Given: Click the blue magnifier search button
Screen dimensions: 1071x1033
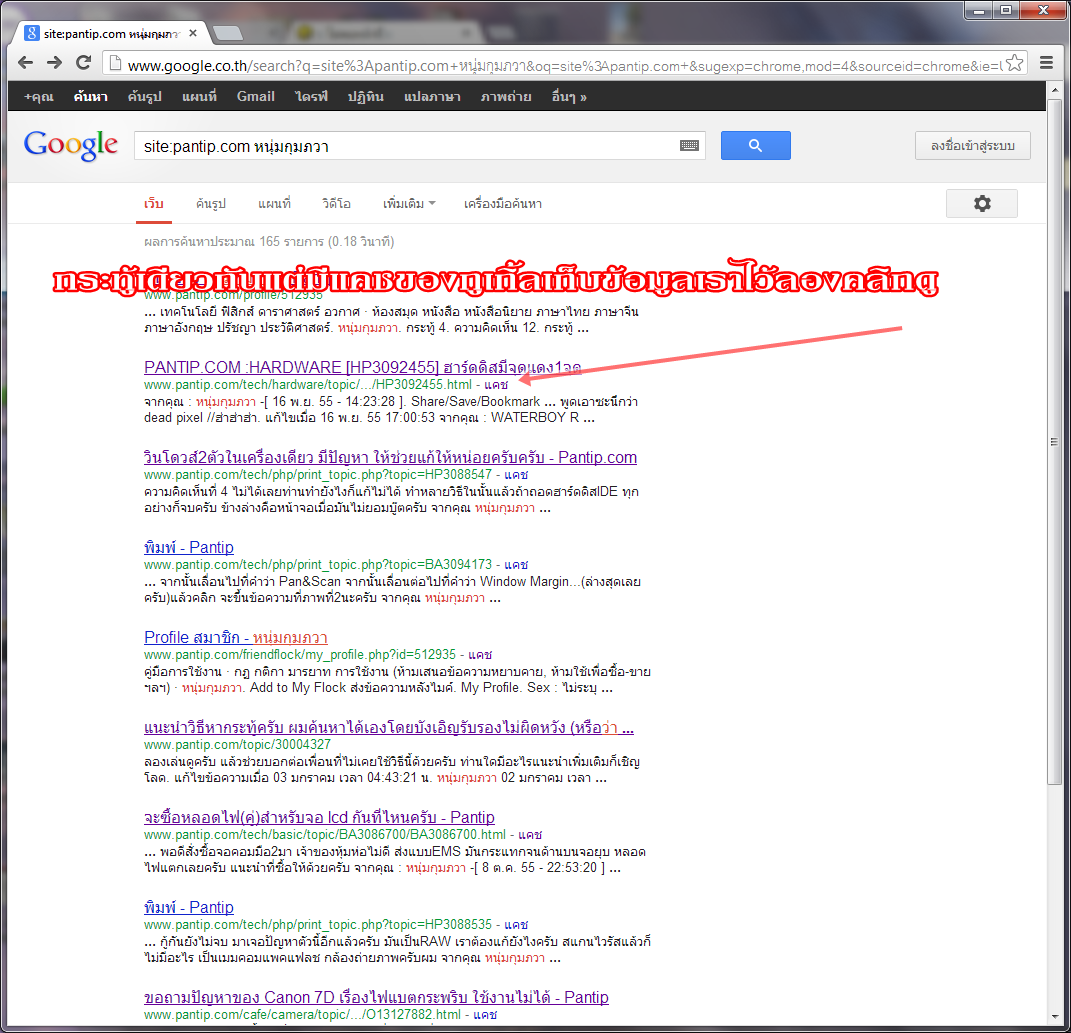Looking at the screenshot, I should coord(755,146).
